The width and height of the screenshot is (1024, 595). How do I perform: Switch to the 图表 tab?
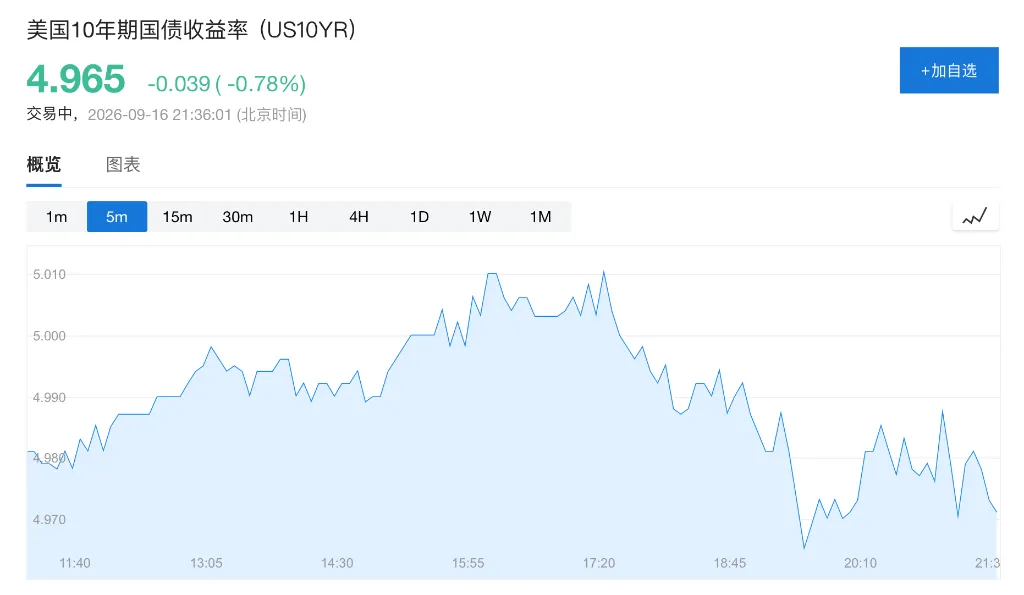[123, 165]
